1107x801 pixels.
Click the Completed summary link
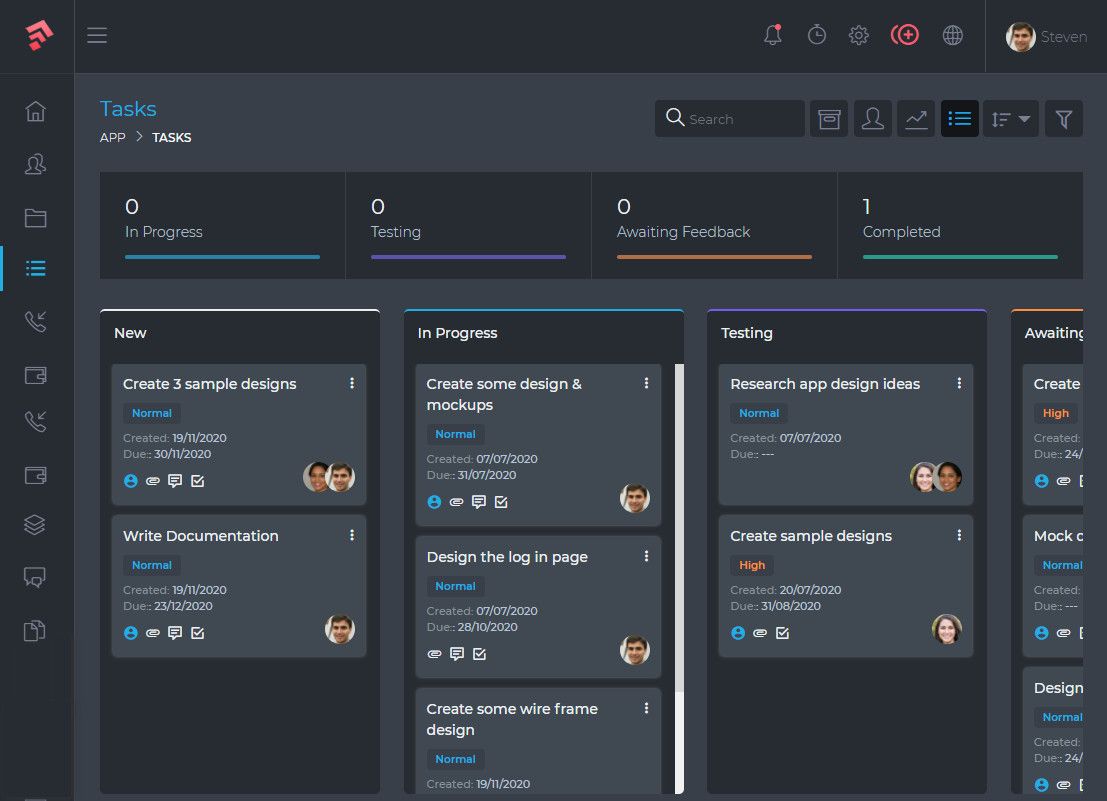click(901, 231)
